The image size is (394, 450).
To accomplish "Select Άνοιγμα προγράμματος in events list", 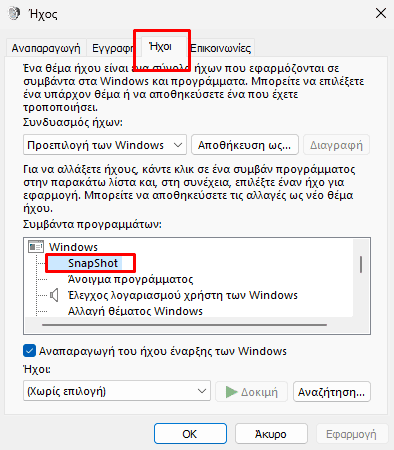I will pyautogui.click(x=130, y=279).
